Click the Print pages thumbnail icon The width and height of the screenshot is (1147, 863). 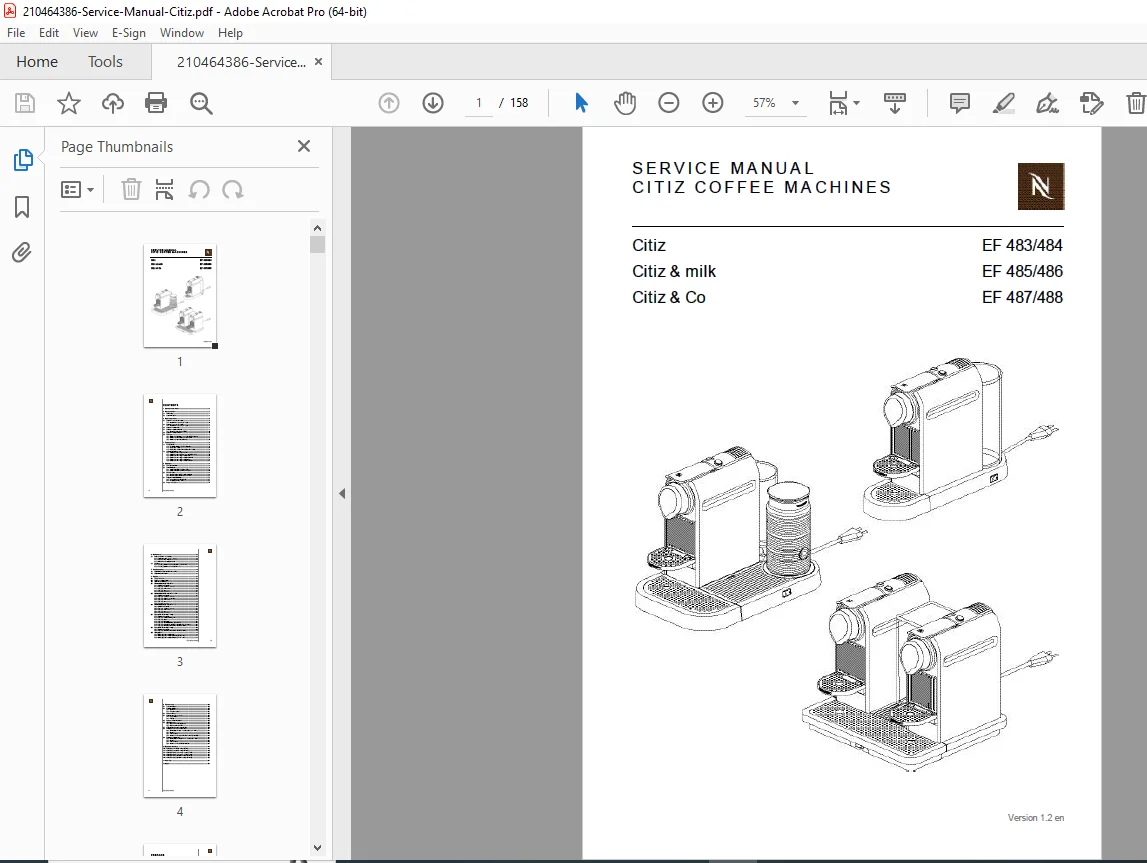pyautogui.click(x=165, y=189)
